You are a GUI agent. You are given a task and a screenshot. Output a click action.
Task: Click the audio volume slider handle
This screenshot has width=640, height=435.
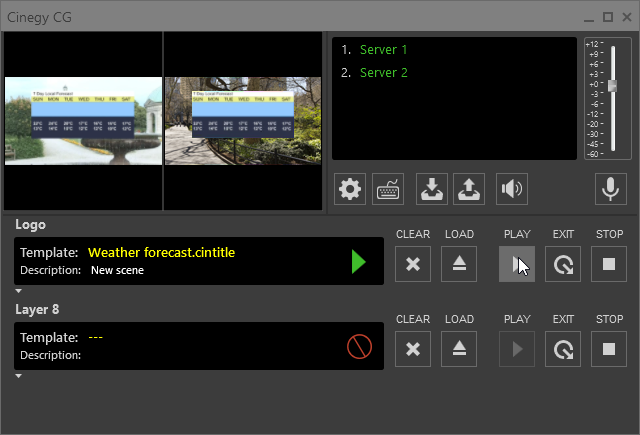613,86
